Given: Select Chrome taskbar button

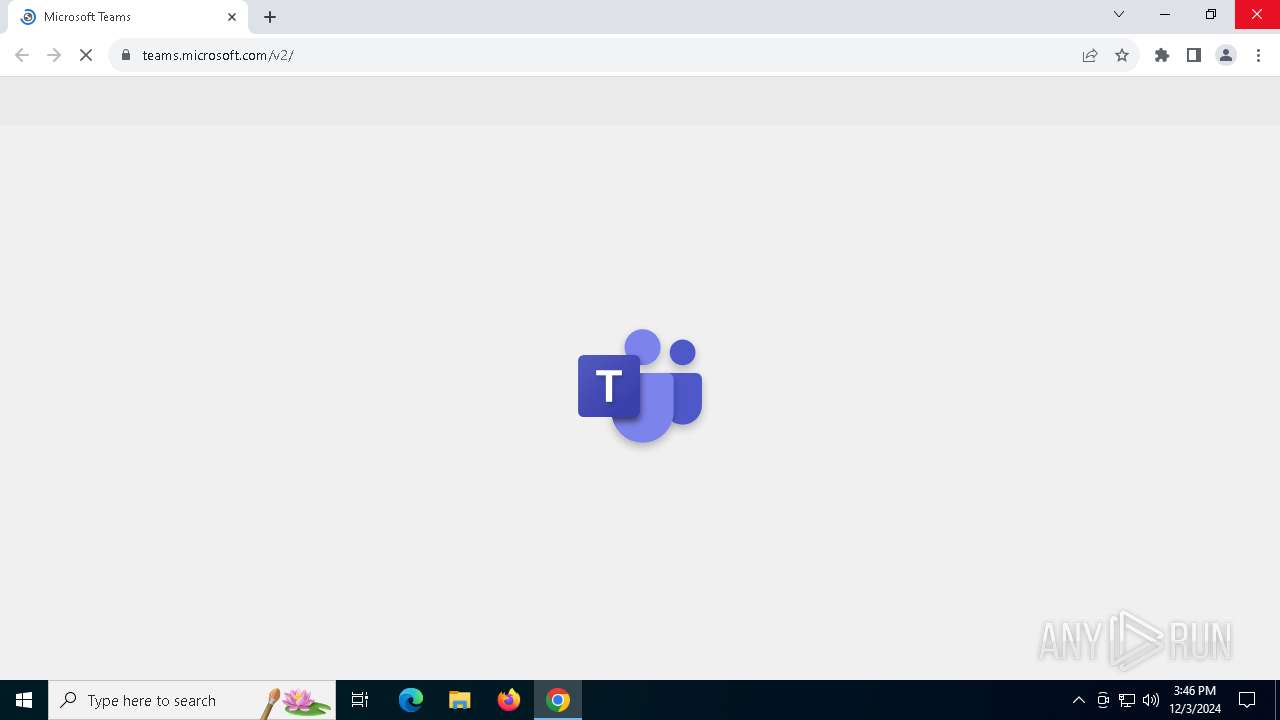Looking at the screenshot, I should point(558,700).
